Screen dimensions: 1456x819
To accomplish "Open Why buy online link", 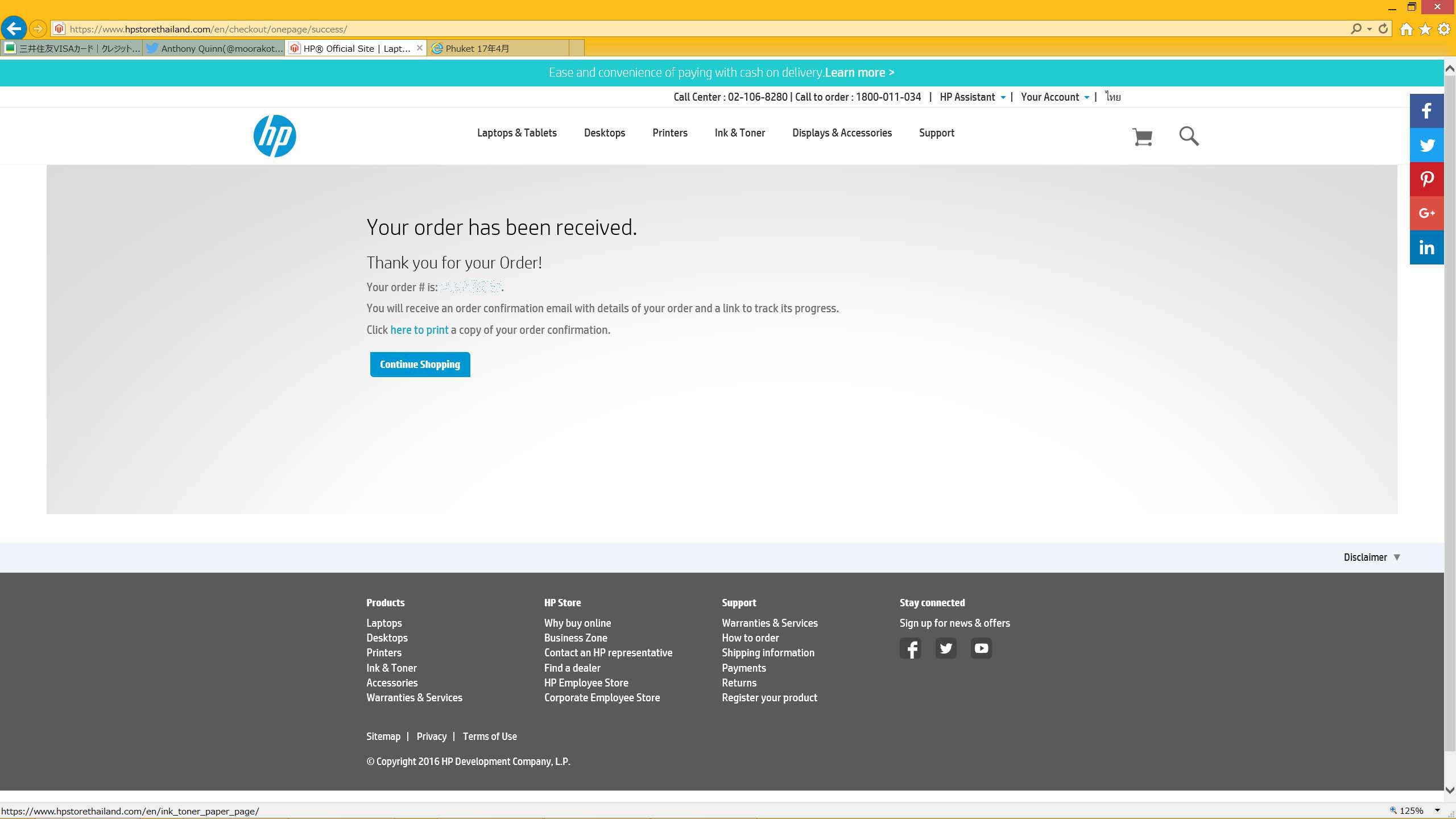I will [x=577, y=623].
